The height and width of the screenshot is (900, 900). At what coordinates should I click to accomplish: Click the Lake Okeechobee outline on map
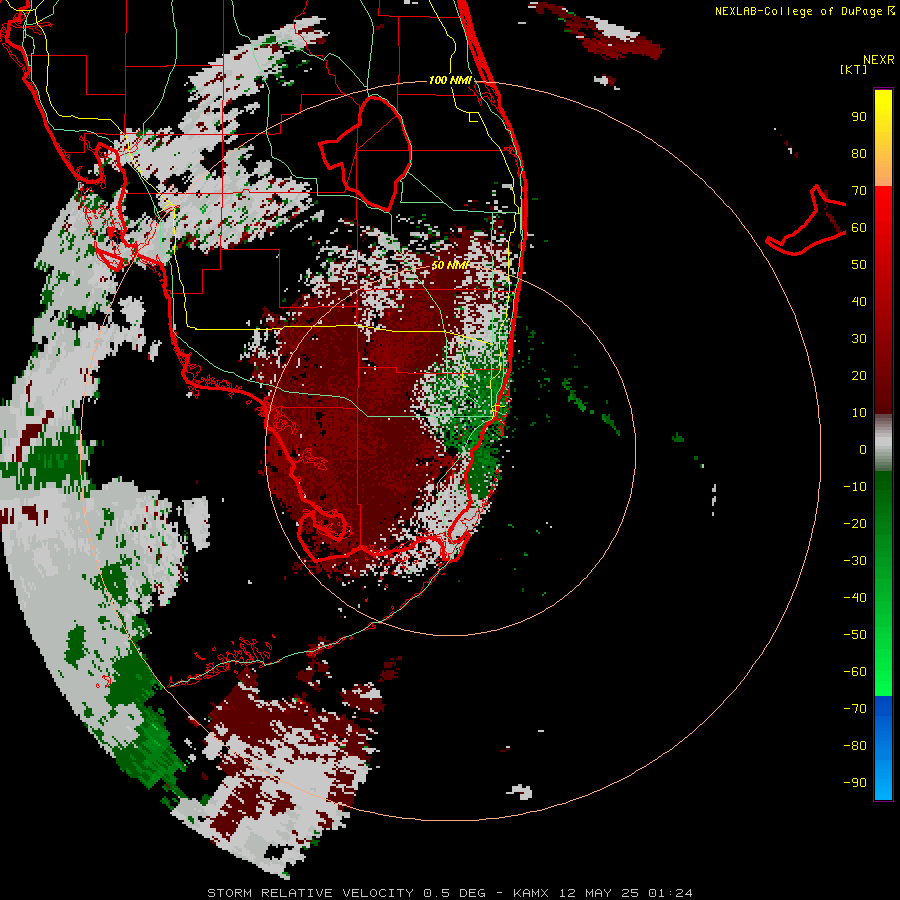click(x=367, y=152)
